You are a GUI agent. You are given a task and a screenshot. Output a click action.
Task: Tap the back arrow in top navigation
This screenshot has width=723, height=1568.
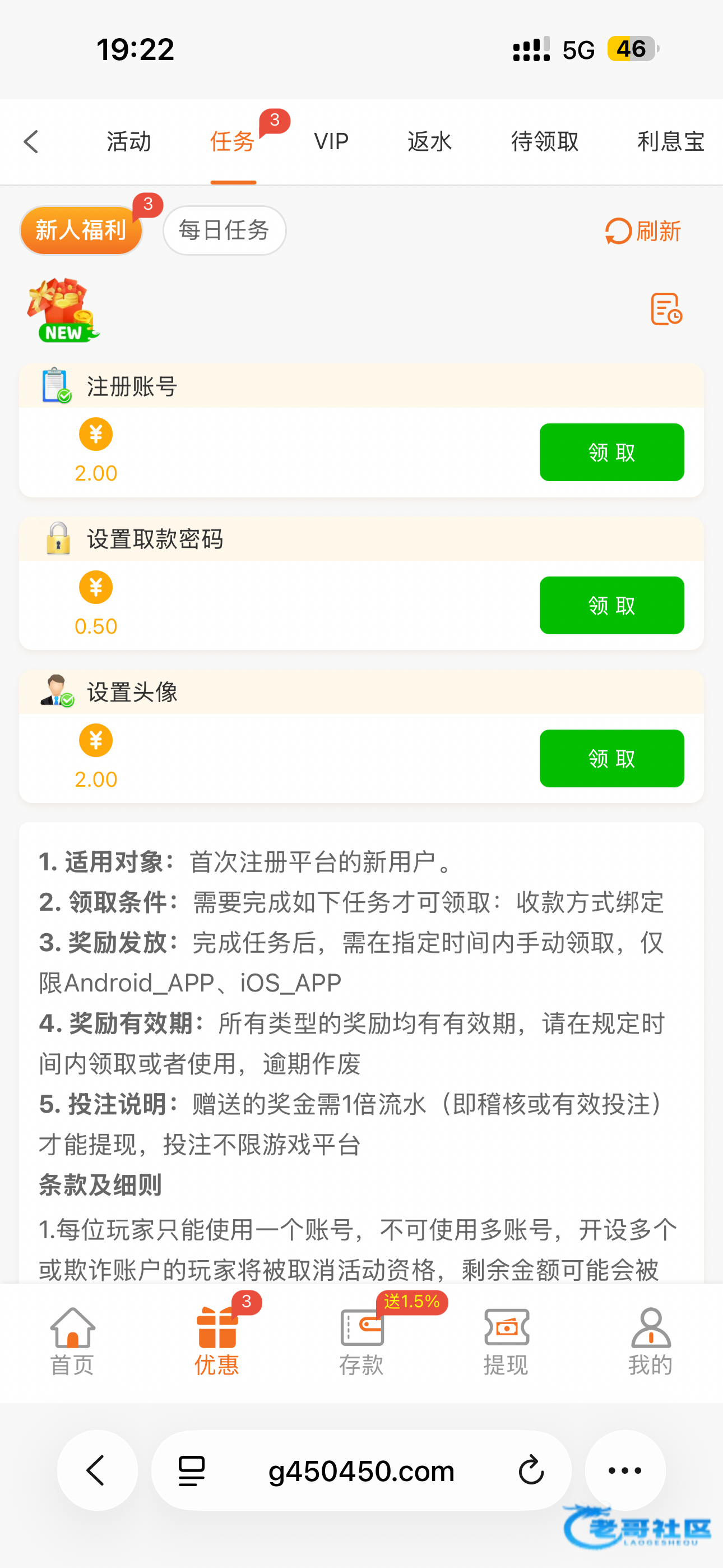tap(31, 142)
